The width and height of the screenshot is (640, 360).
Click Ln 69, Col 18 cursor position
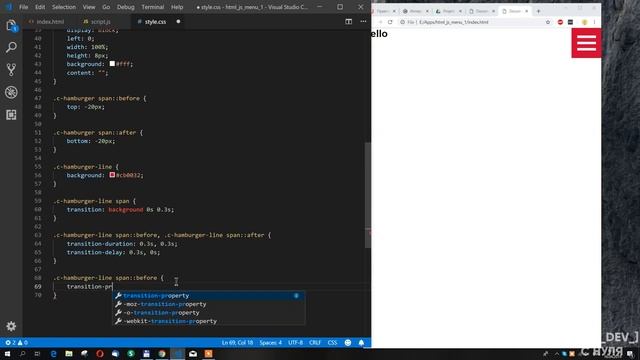tap(237, 342)
